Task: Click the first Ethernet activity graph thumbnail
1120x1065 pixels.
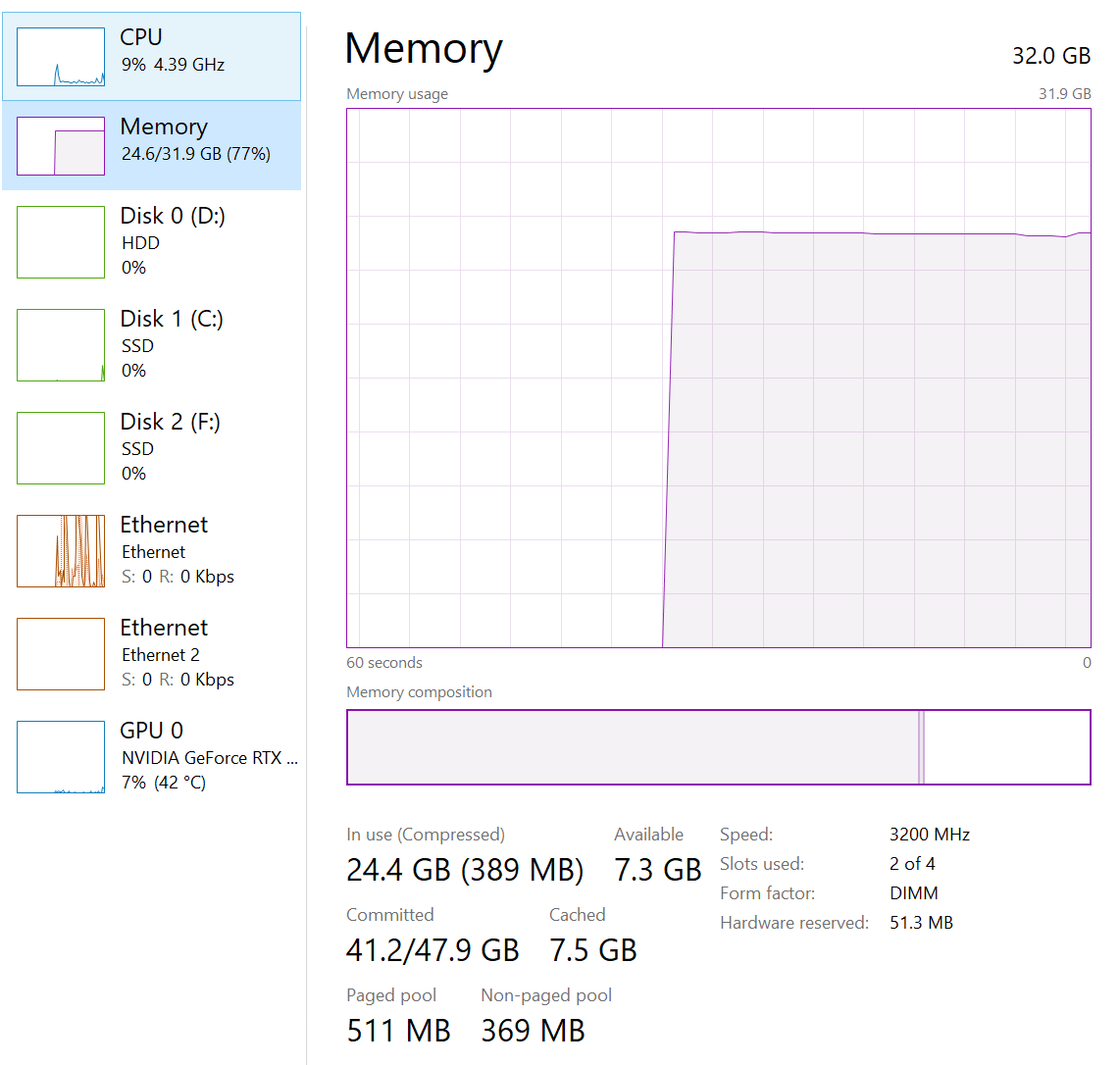Action: click(61, 551)
